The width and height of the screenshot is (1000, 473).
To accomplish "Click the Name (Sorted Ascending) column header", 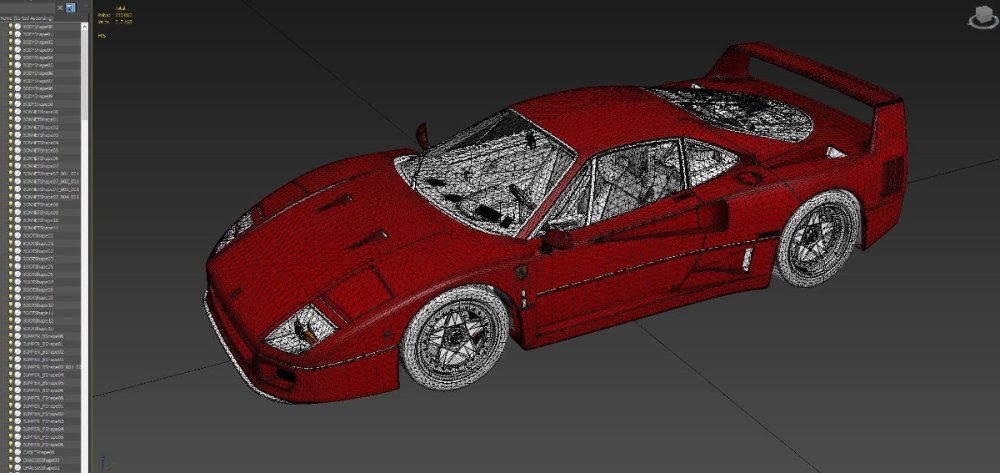I will coord(27,18).
